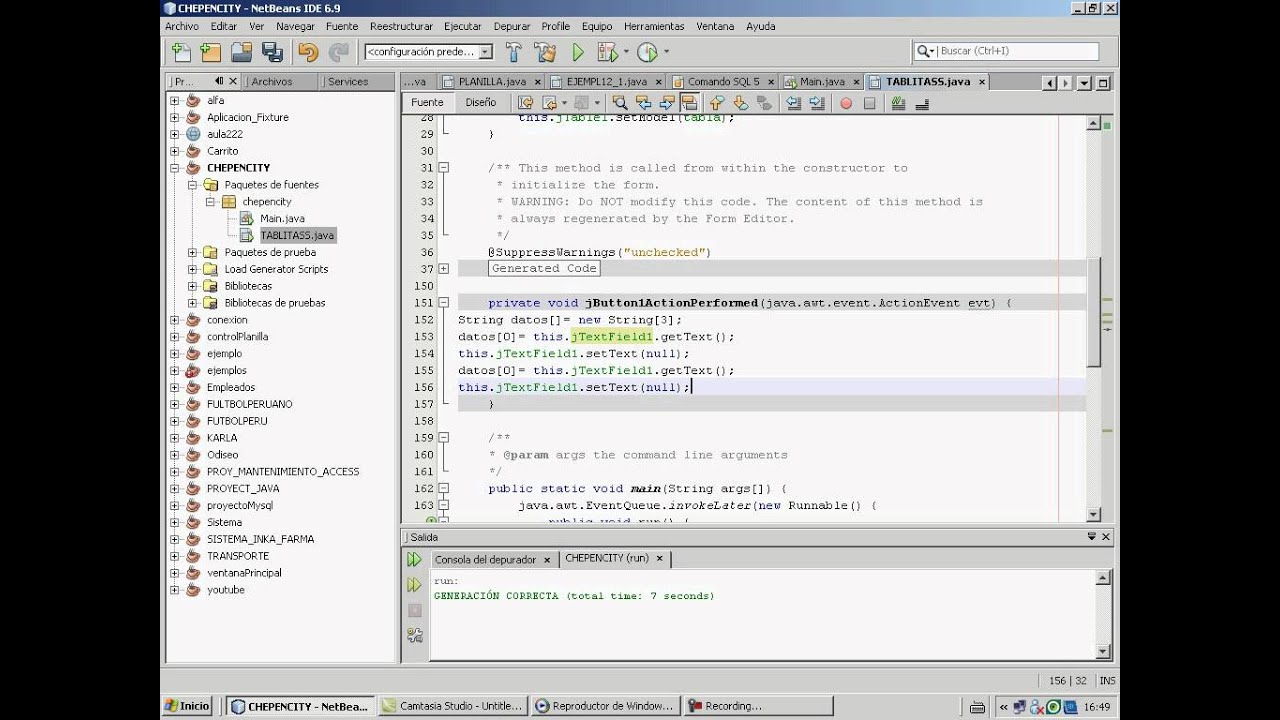Expand the Generated Code fold on line 37
Image resolution: width=1280 pixels, height=720 pixels.
click(x=443, y=269)
